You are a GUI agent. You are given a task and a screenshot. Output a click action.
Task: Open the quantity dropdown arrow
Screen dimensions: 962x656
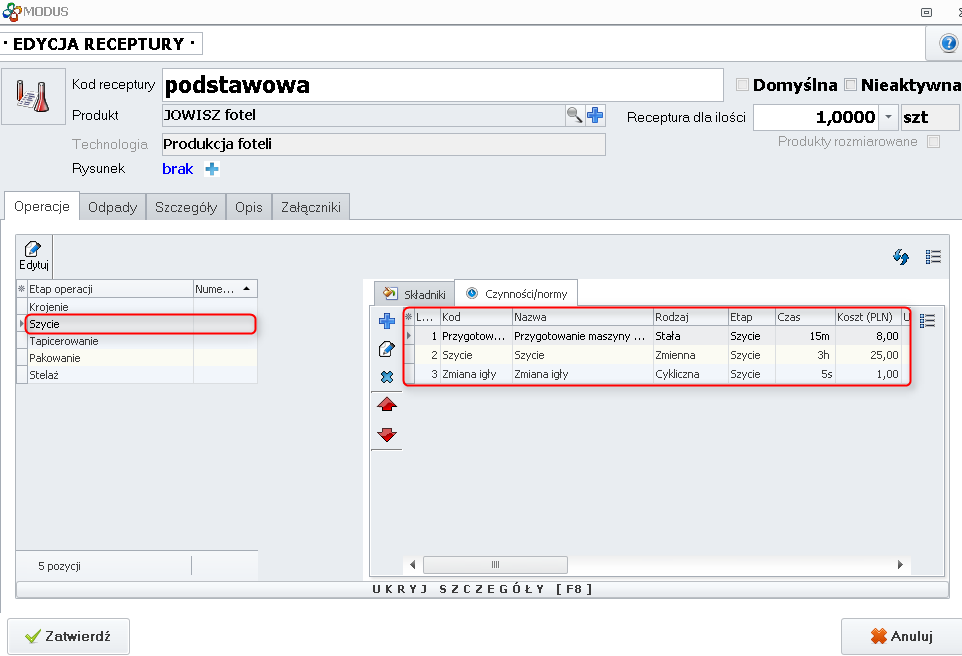tap(889, 118)
